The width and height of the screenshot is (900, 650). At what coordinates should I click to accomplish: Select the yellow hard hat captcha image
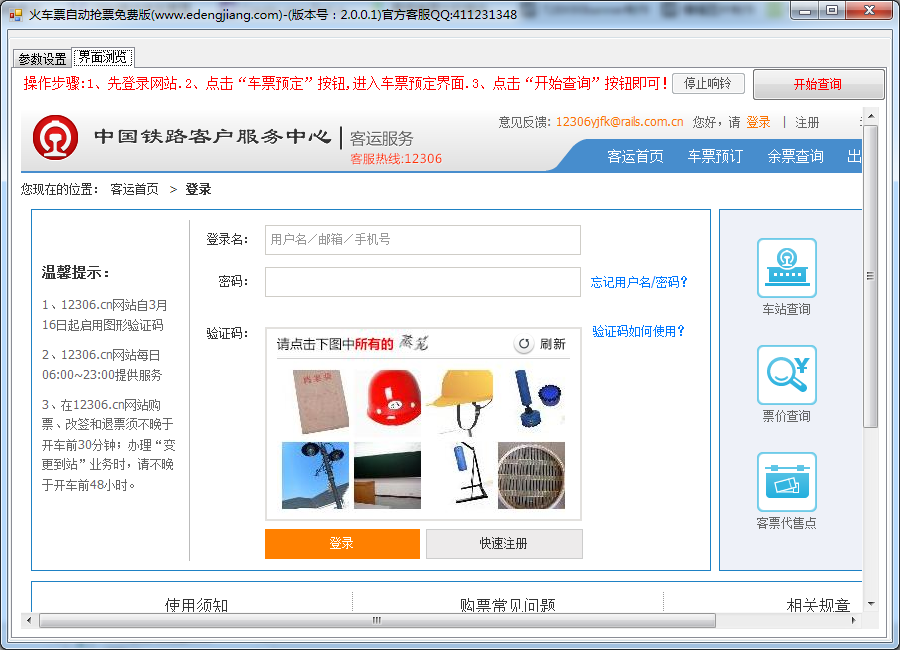[x=459, y=399]
